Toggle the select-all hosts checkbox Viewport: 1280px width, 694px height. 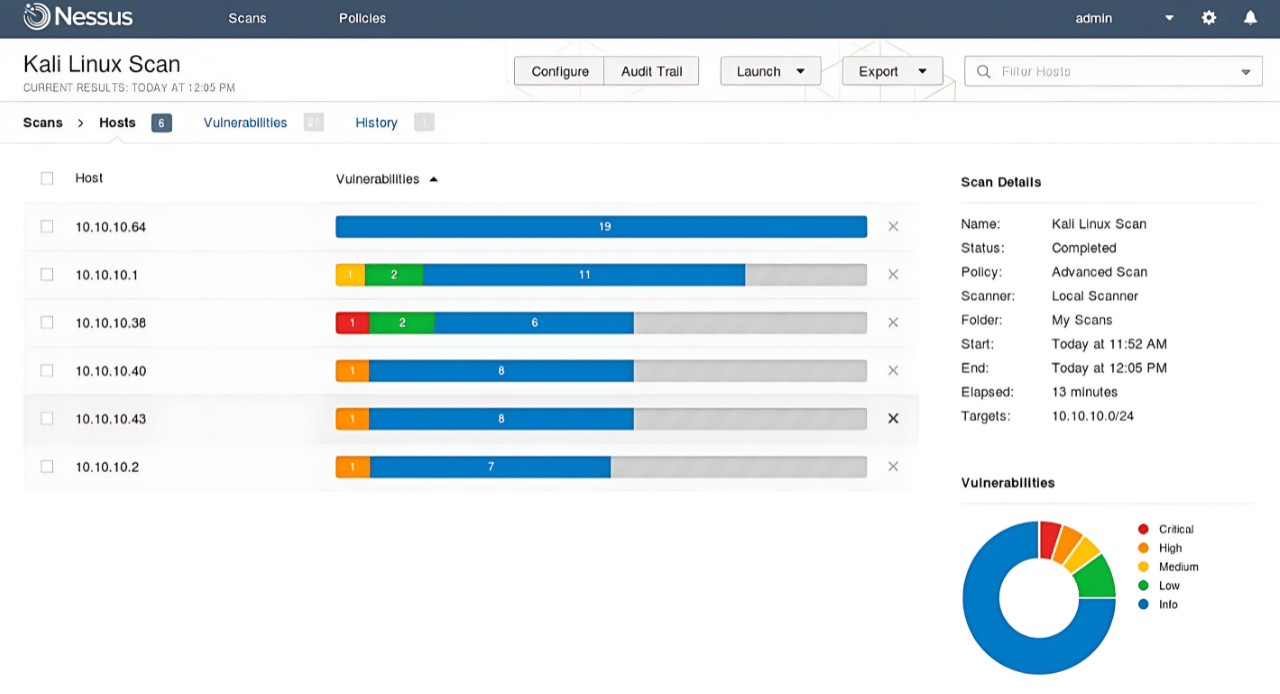47,179
